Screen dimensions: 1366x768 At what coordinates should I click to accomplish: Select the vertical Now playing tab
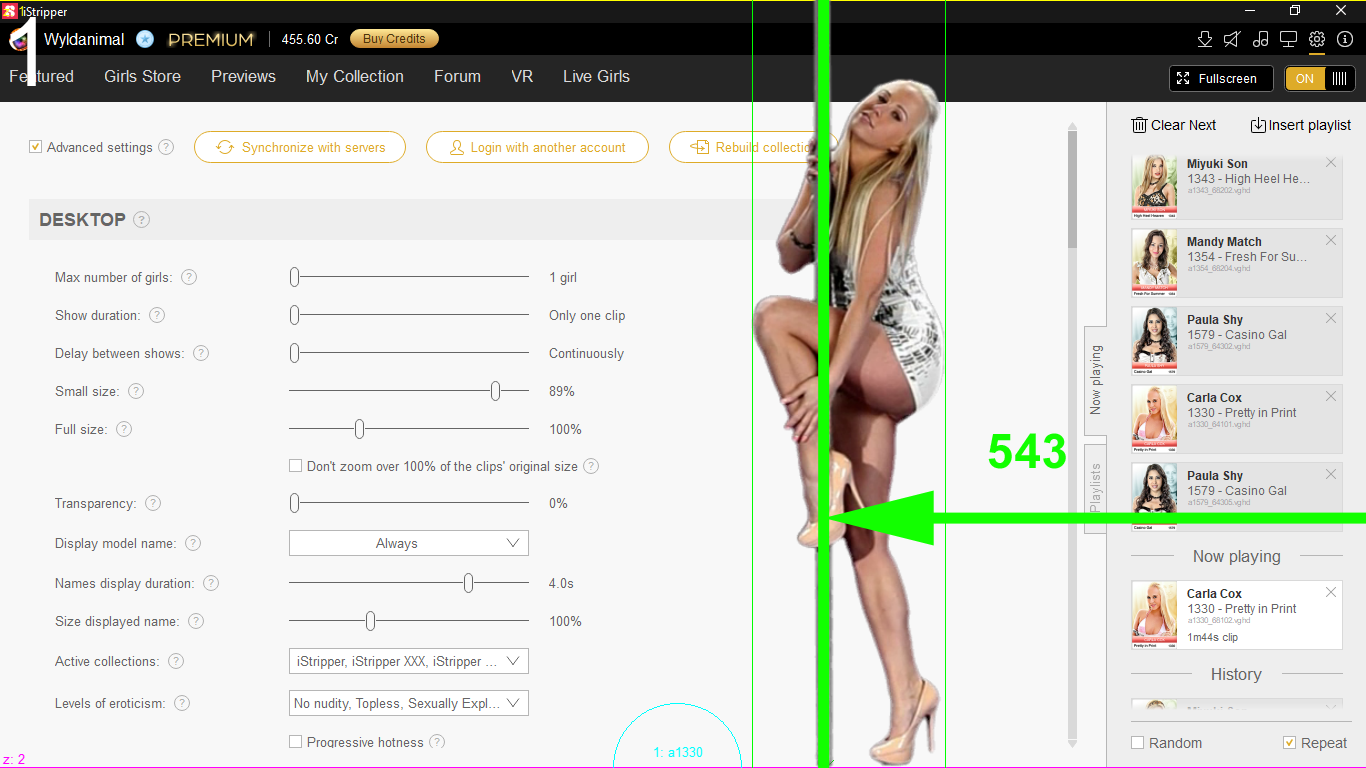coord(1096,380)
